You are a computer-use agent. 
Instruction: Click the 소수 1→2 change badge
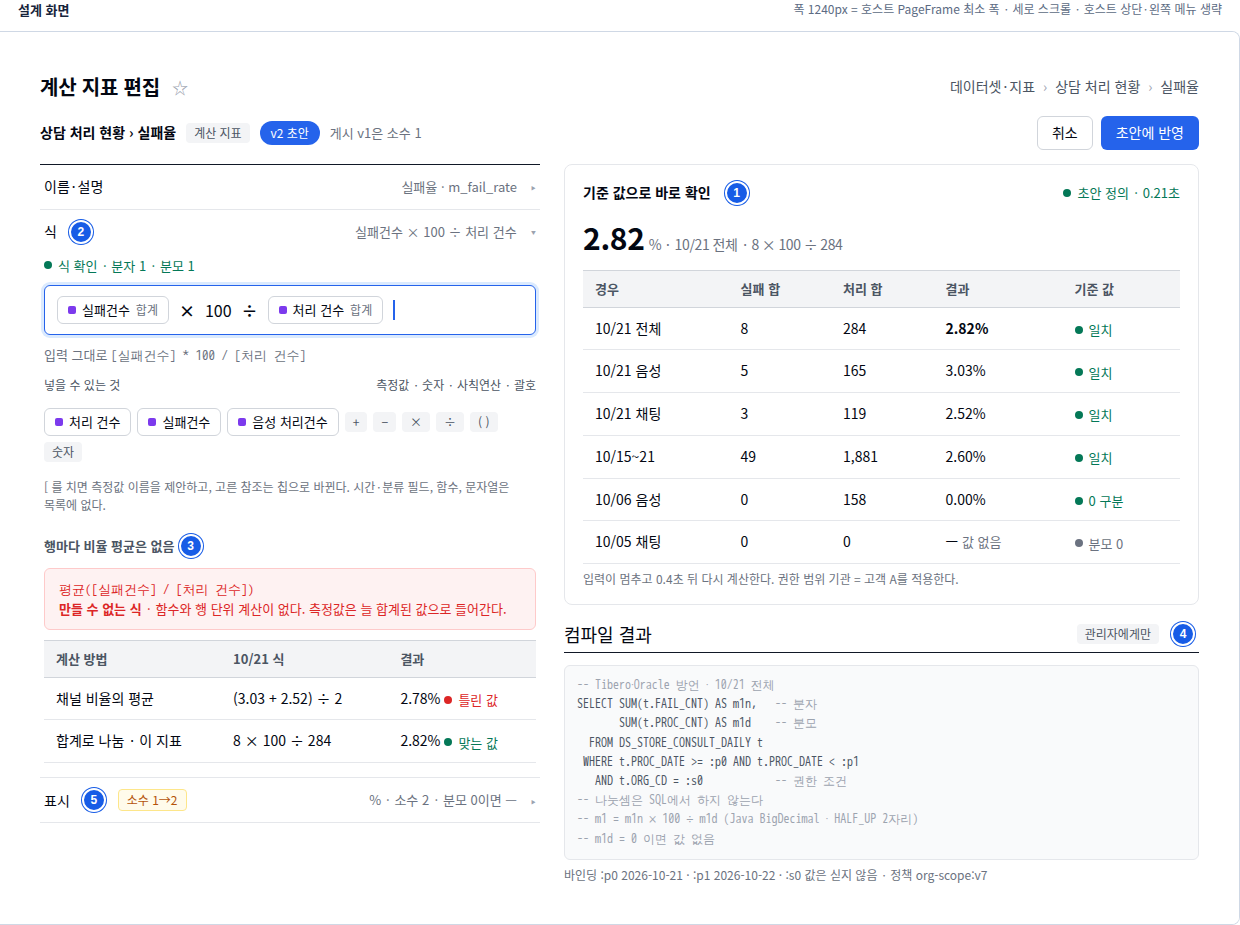(x=152, y=800)
